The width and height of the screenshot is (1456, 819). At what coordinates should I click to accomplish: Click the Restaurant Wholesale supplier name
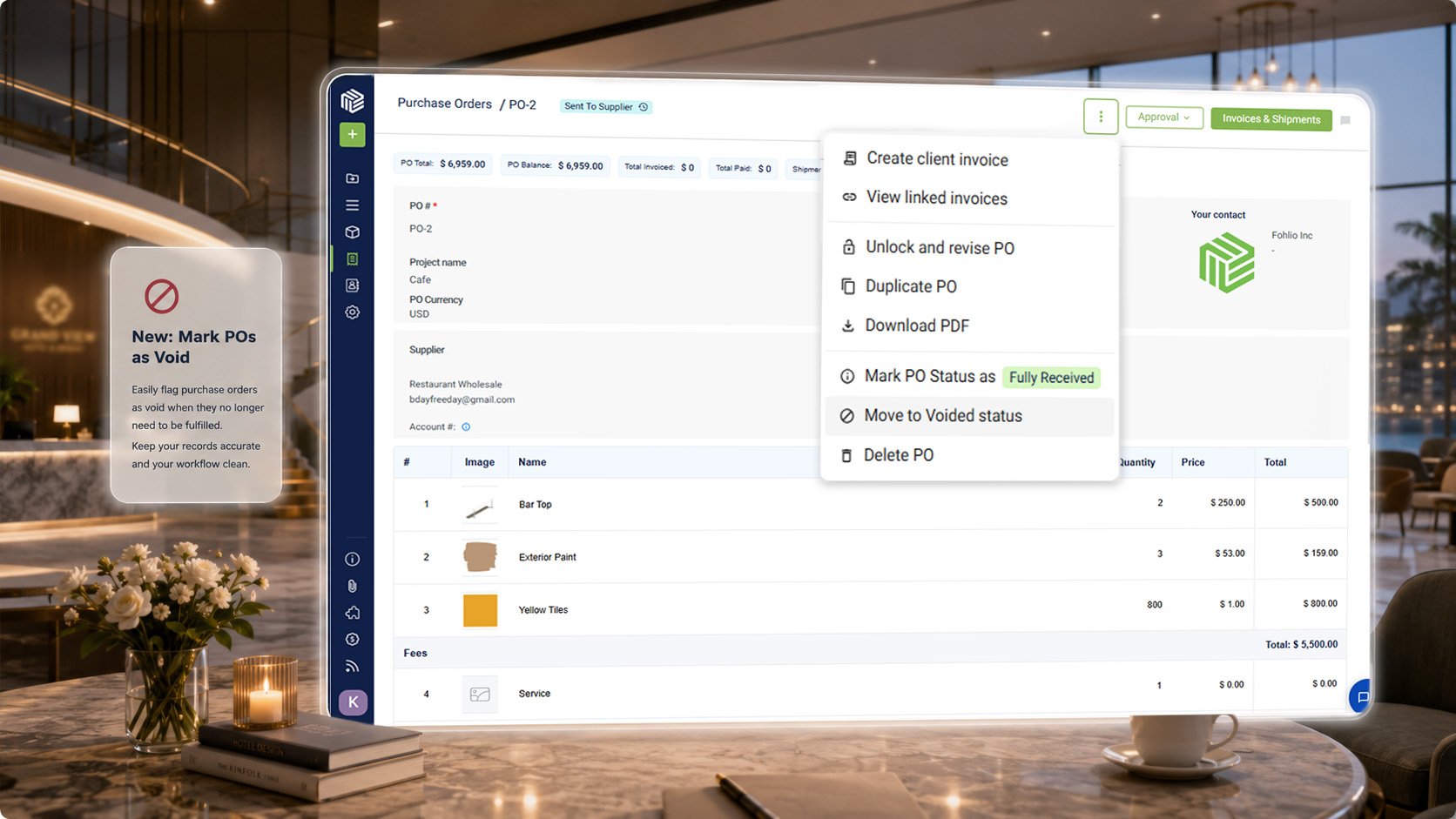point(455,384)
